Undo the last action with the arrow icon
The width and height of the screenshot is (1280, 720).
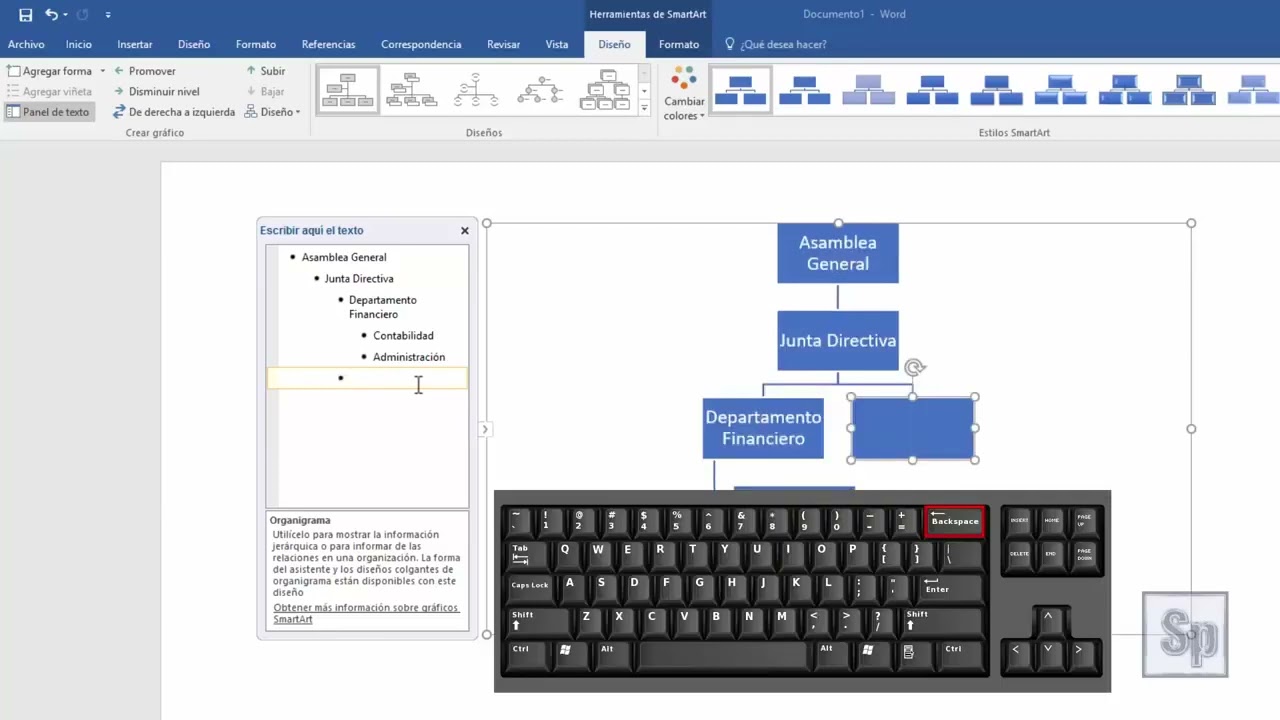point(51,15)
